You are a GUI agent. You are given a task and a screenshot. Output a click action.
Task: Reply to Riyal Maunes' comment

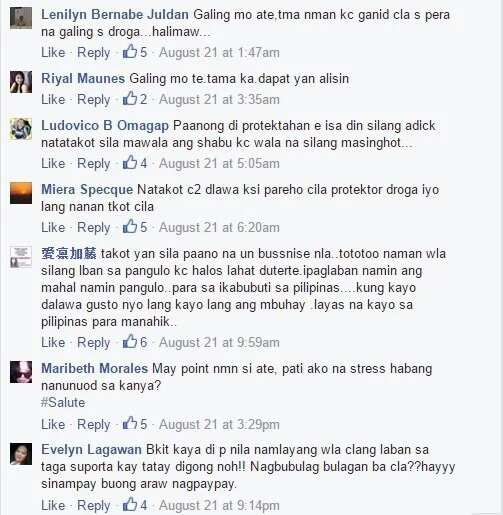point(94,99)
